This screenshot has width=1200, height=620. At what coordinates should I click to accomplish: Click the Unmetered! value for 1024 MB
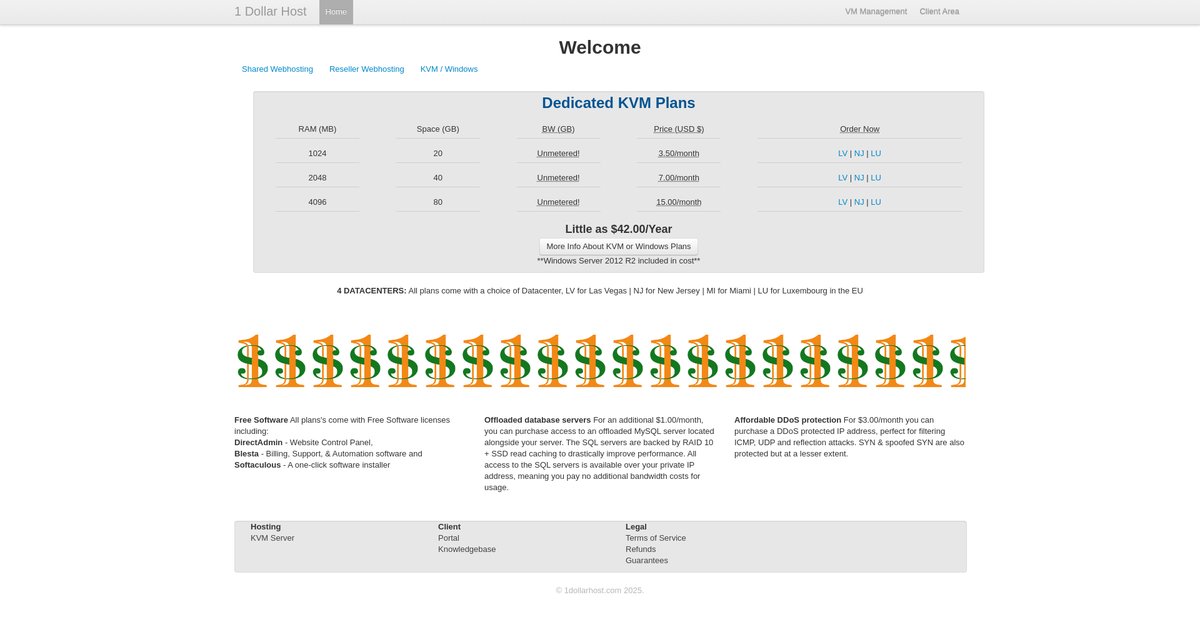558,153
